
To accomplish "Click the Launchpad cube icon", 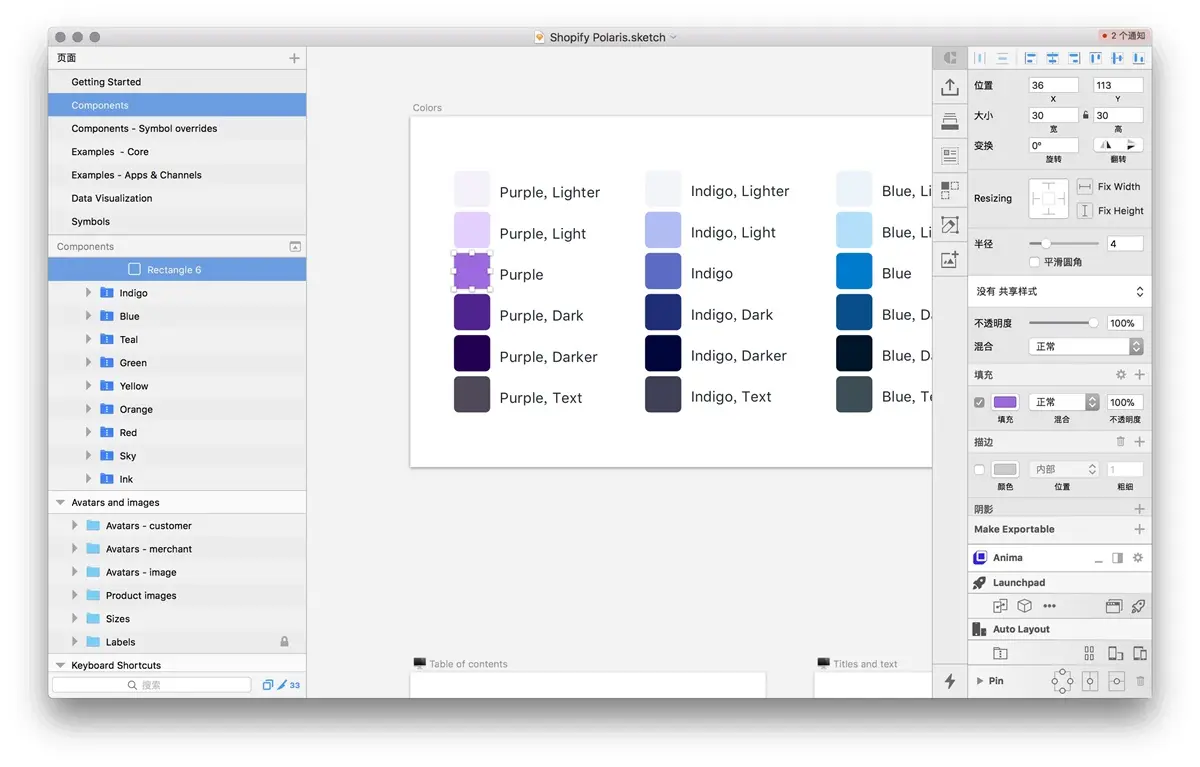I will point(1024,606).
